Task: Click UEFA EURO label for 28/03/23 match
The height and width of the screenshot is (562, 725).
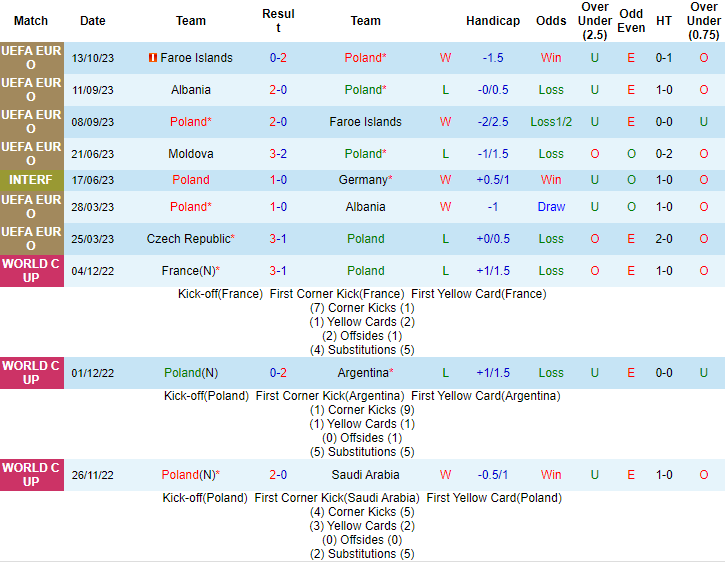Action: [x=31, y=207]
